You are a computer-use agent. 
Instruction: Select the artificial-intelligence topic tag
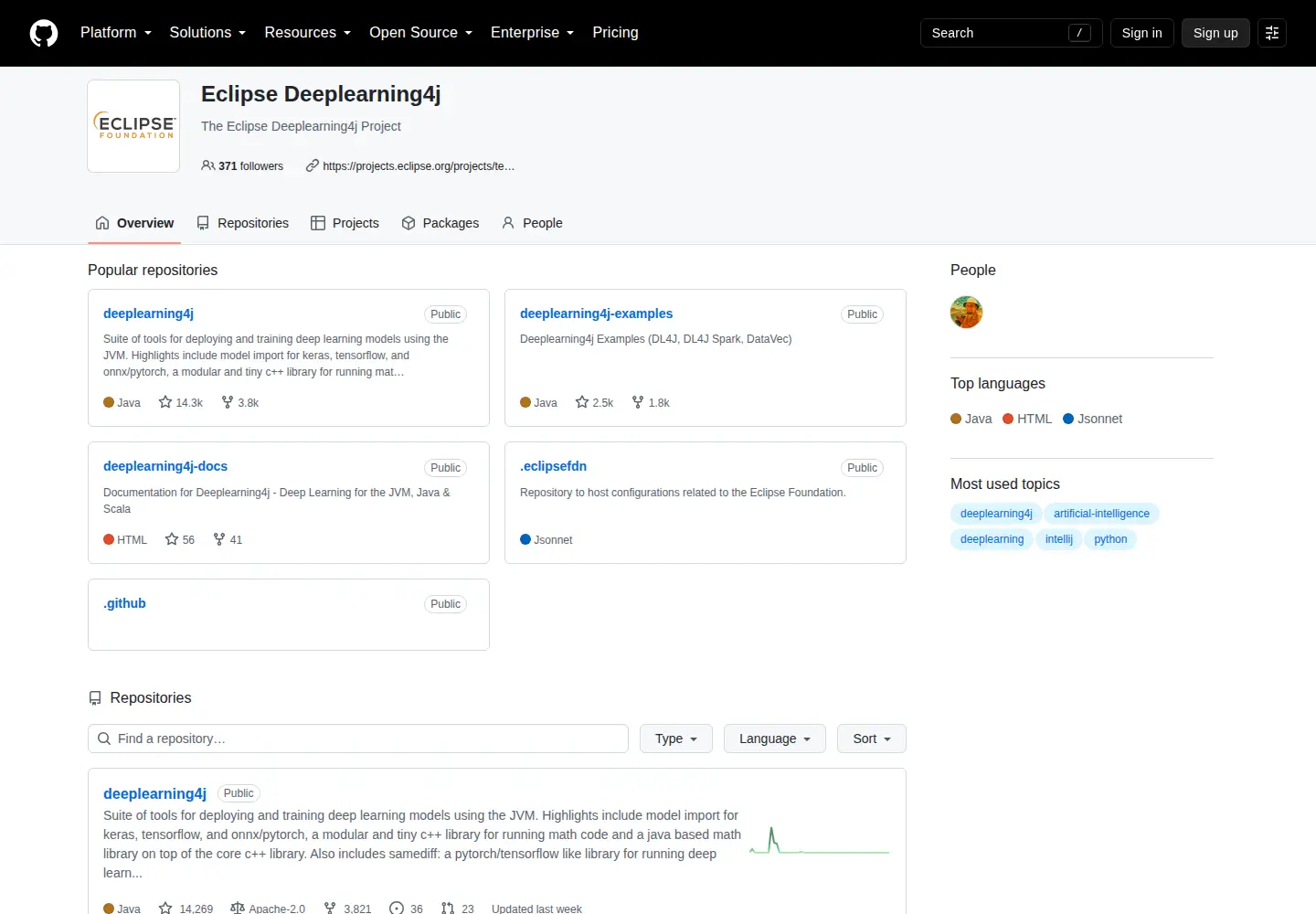[x=1101, y=514]
